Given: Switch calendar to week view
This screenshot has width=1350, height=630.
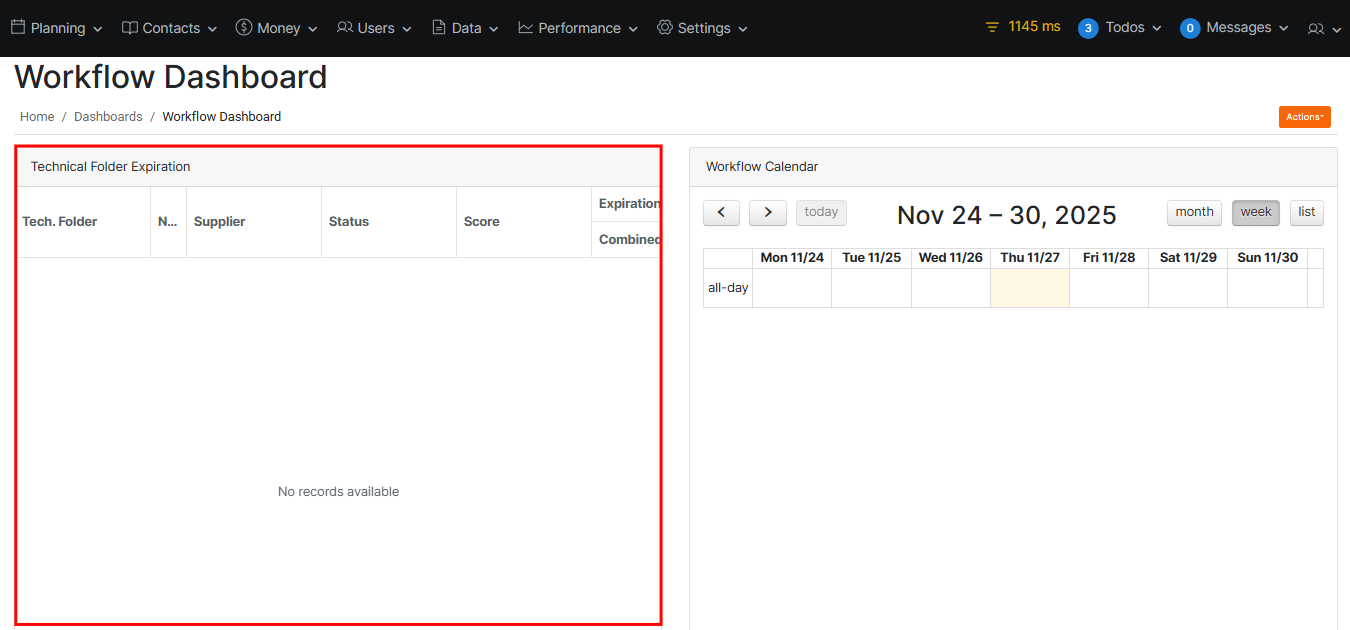Looking at the screenshot, I should [x=1255, y=212].
